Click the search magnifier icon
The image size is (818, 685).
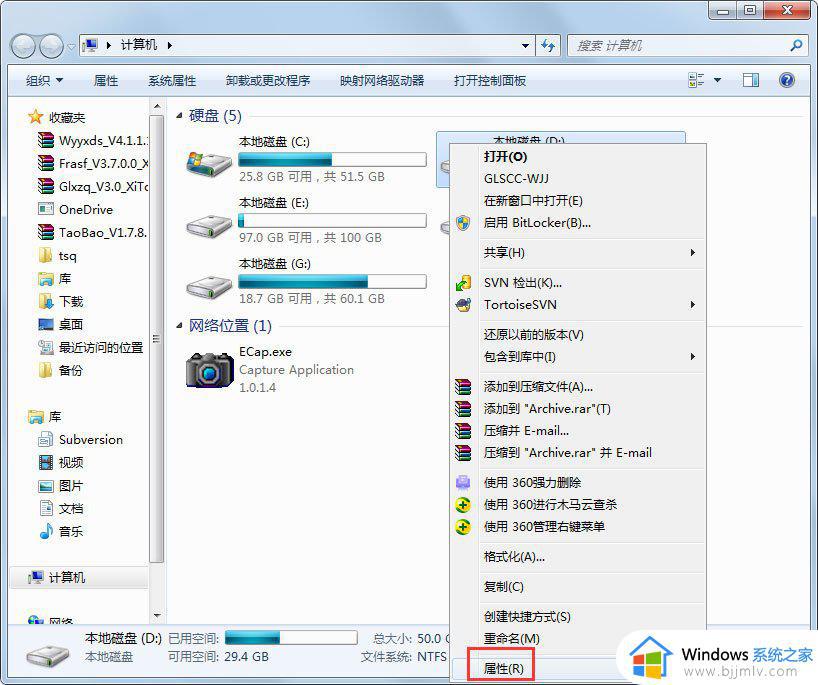796,45
